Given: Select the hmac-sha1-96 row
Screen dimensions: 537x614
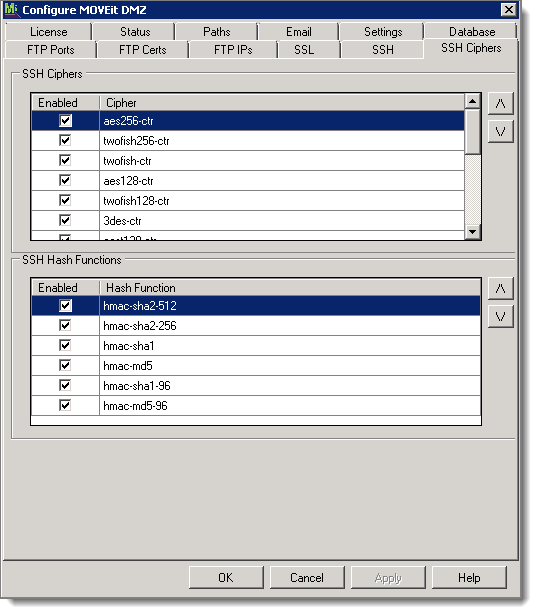Looking at the screenshot, I should click(x=256, y=385).
